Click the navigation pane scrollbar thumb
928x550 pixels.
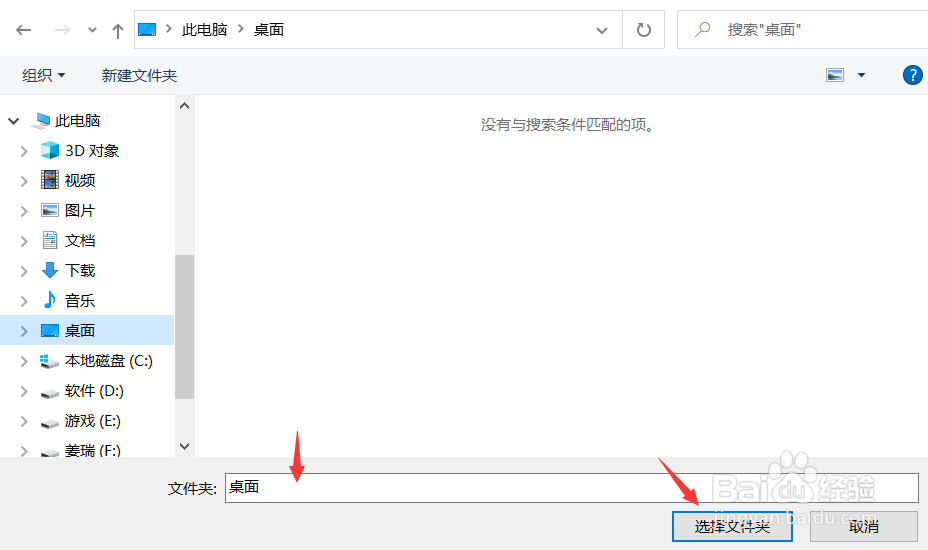point(185,327)
